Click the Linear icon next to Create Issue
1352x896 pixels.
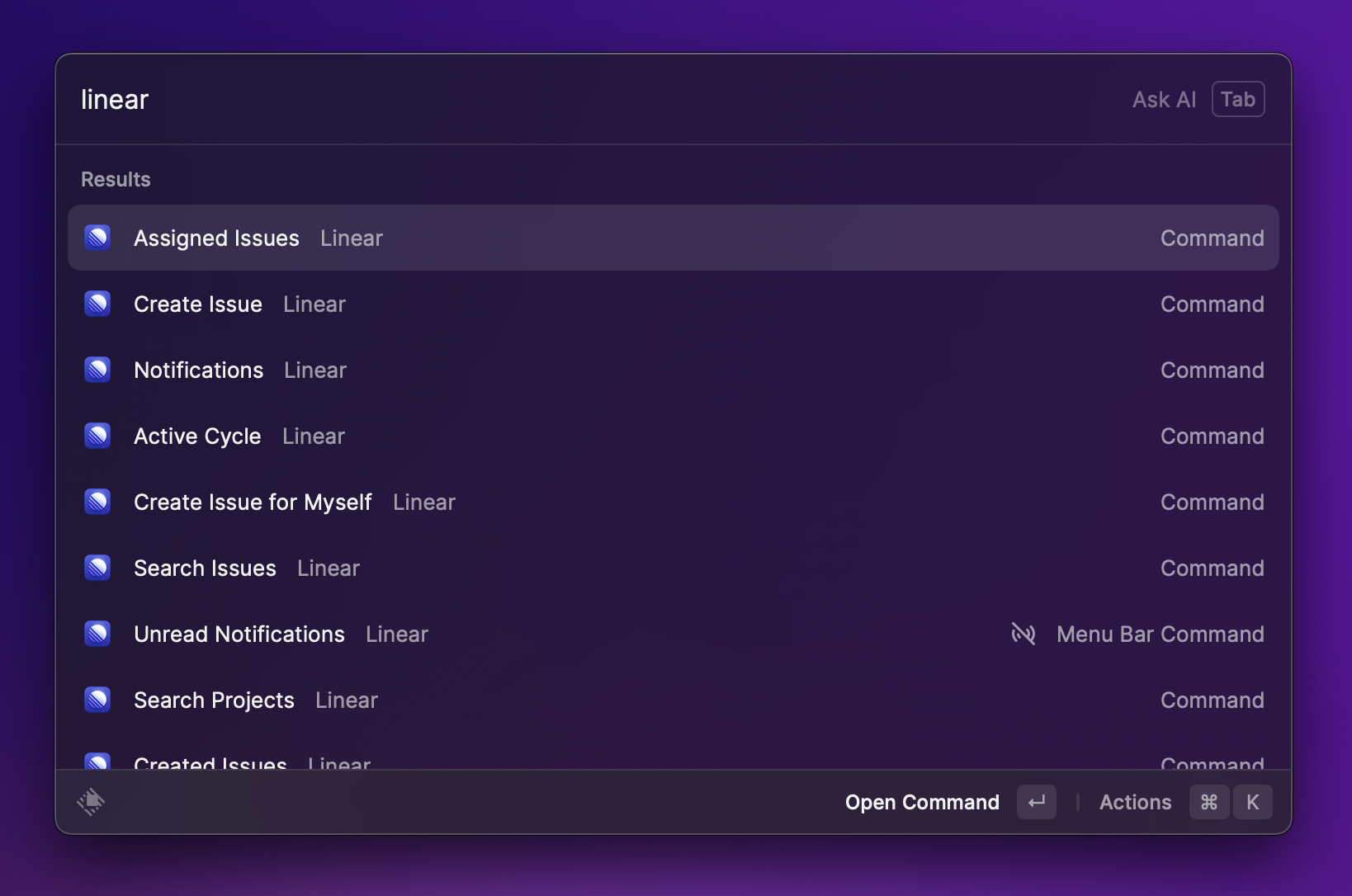pos(97,304)
